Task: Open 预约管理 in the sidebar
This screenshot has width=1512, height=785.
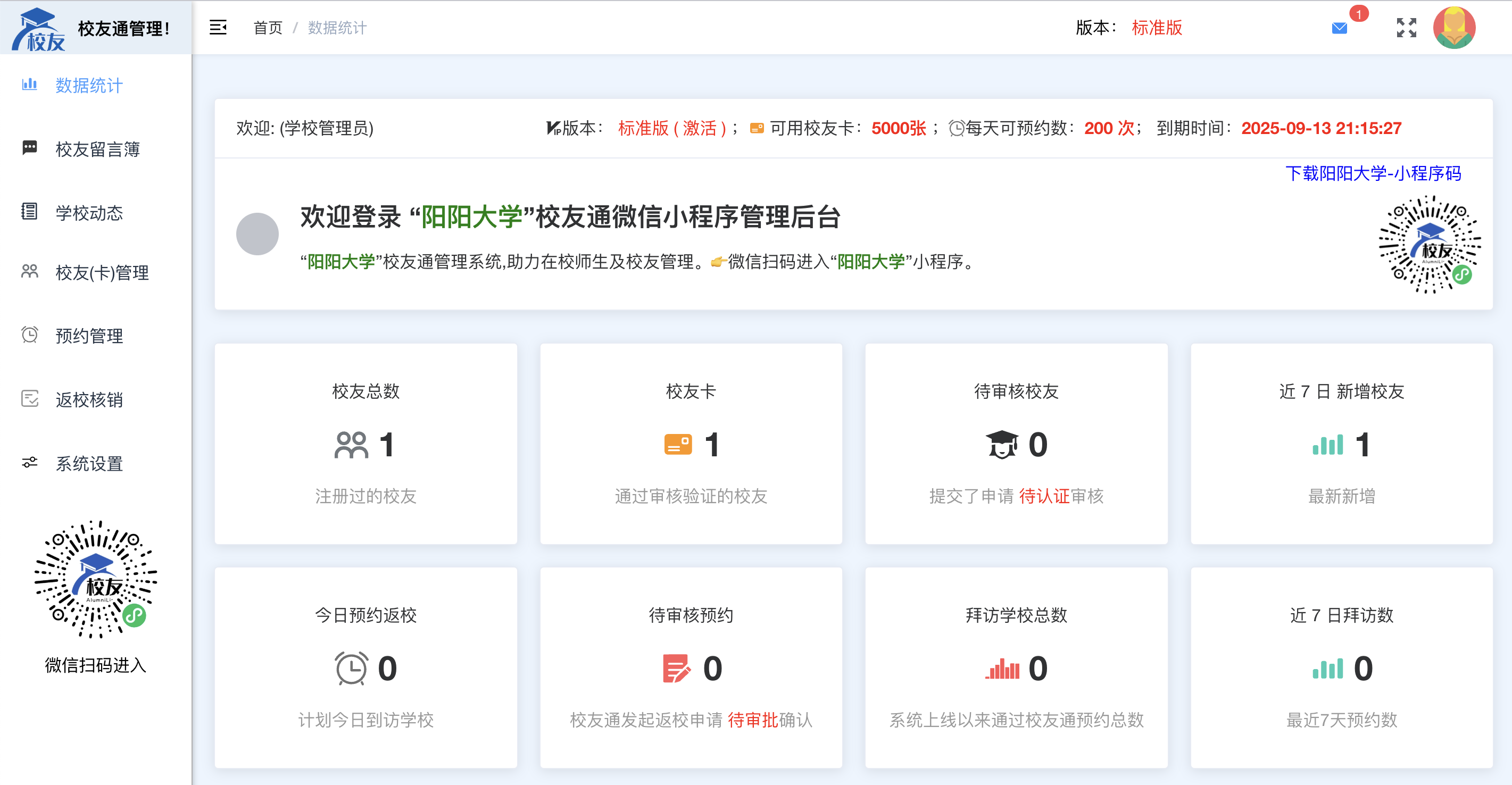Action: 89,336
